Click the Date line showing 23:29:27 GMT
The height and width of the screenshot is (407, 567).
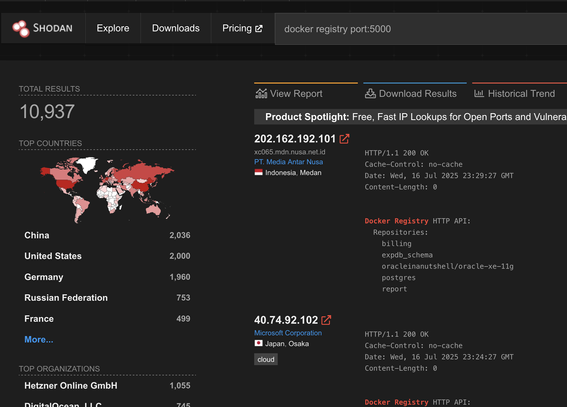[439, 176]
